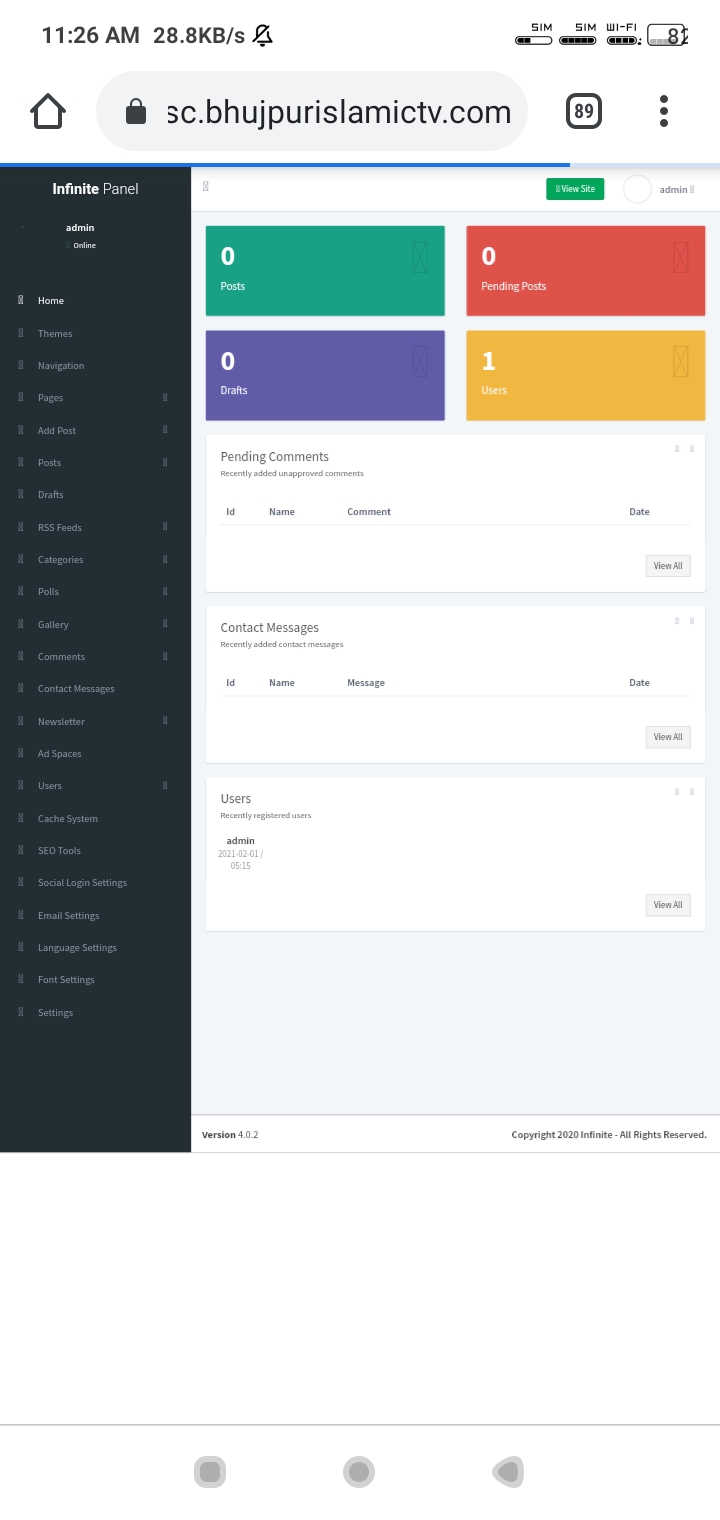Tap the browser home icon

click(48, 111)
